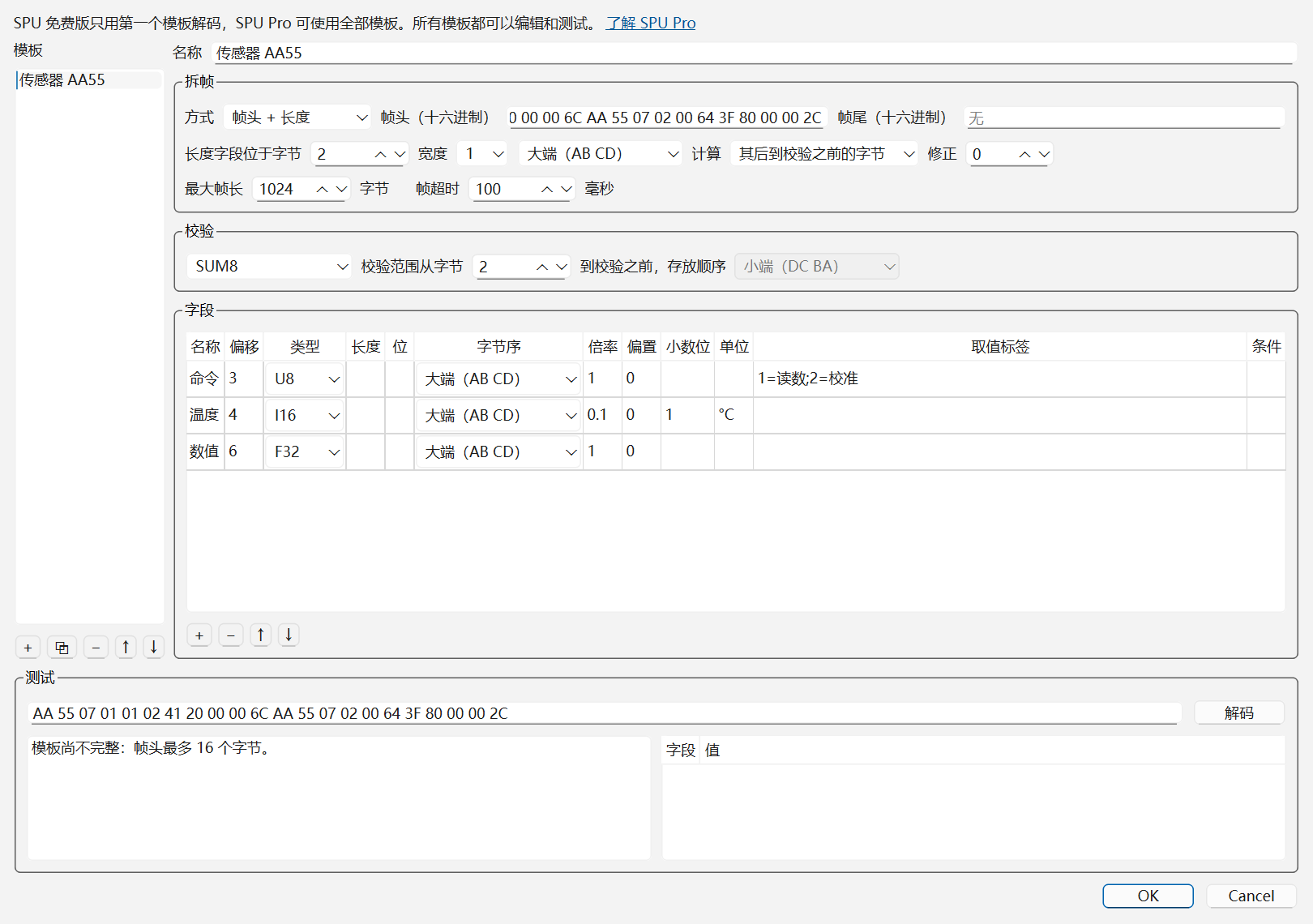Delete the selected field row
Screen dimensions: 1313x924
pos(231,635)
